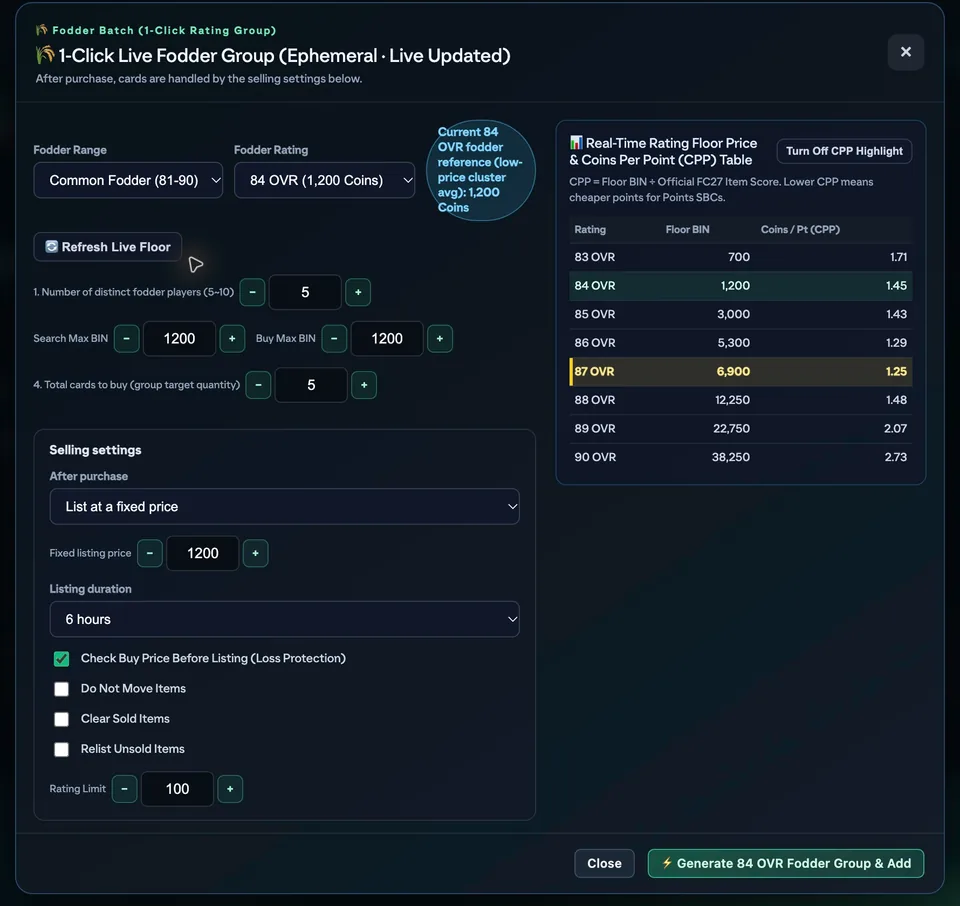Enable Relist Unsold Items checkbox
The image size is (960, 906).
click(61, 749)
